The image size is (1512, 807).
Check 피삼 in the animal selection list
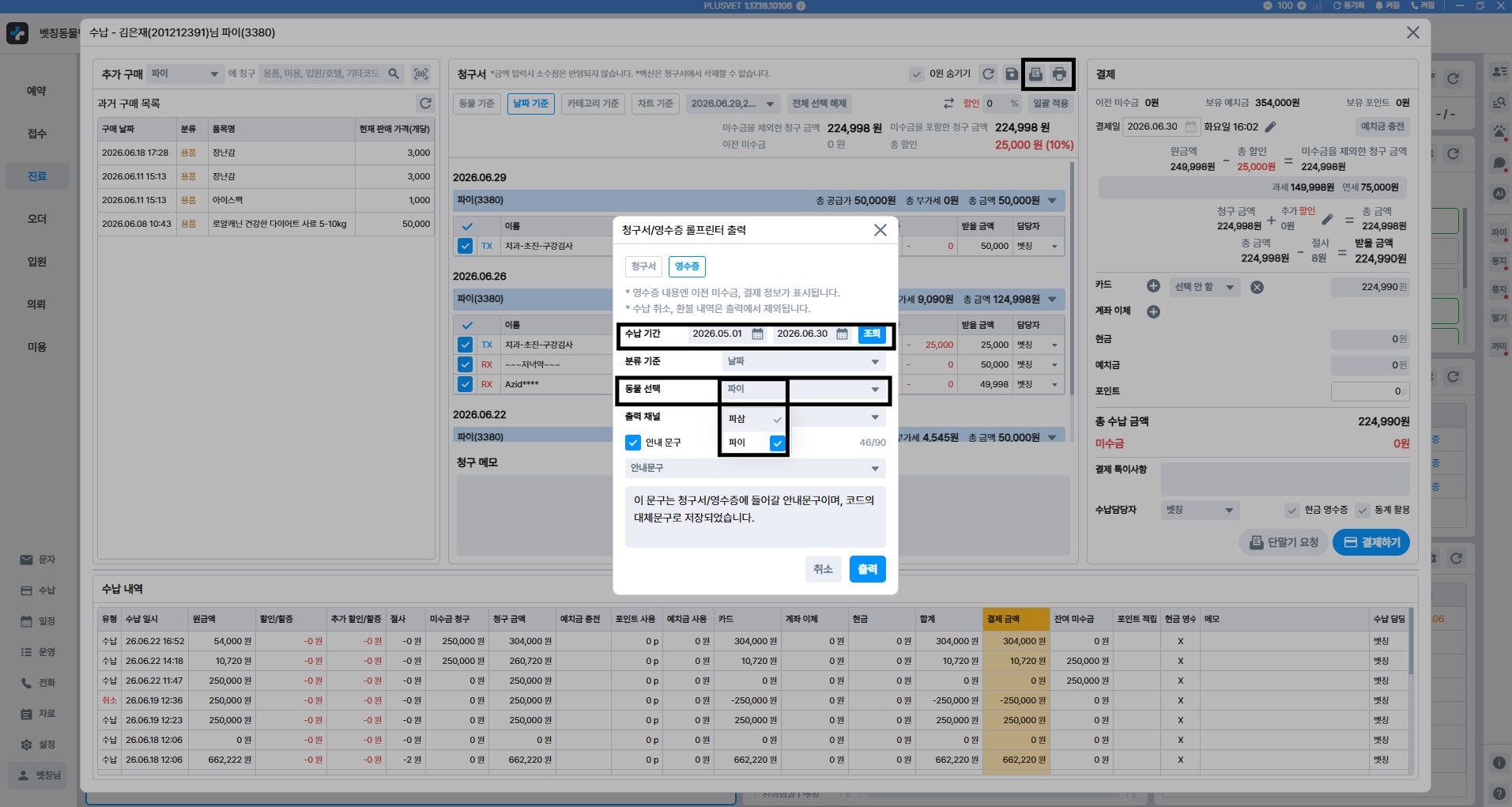pyautogui.click(x=777, y=419)
